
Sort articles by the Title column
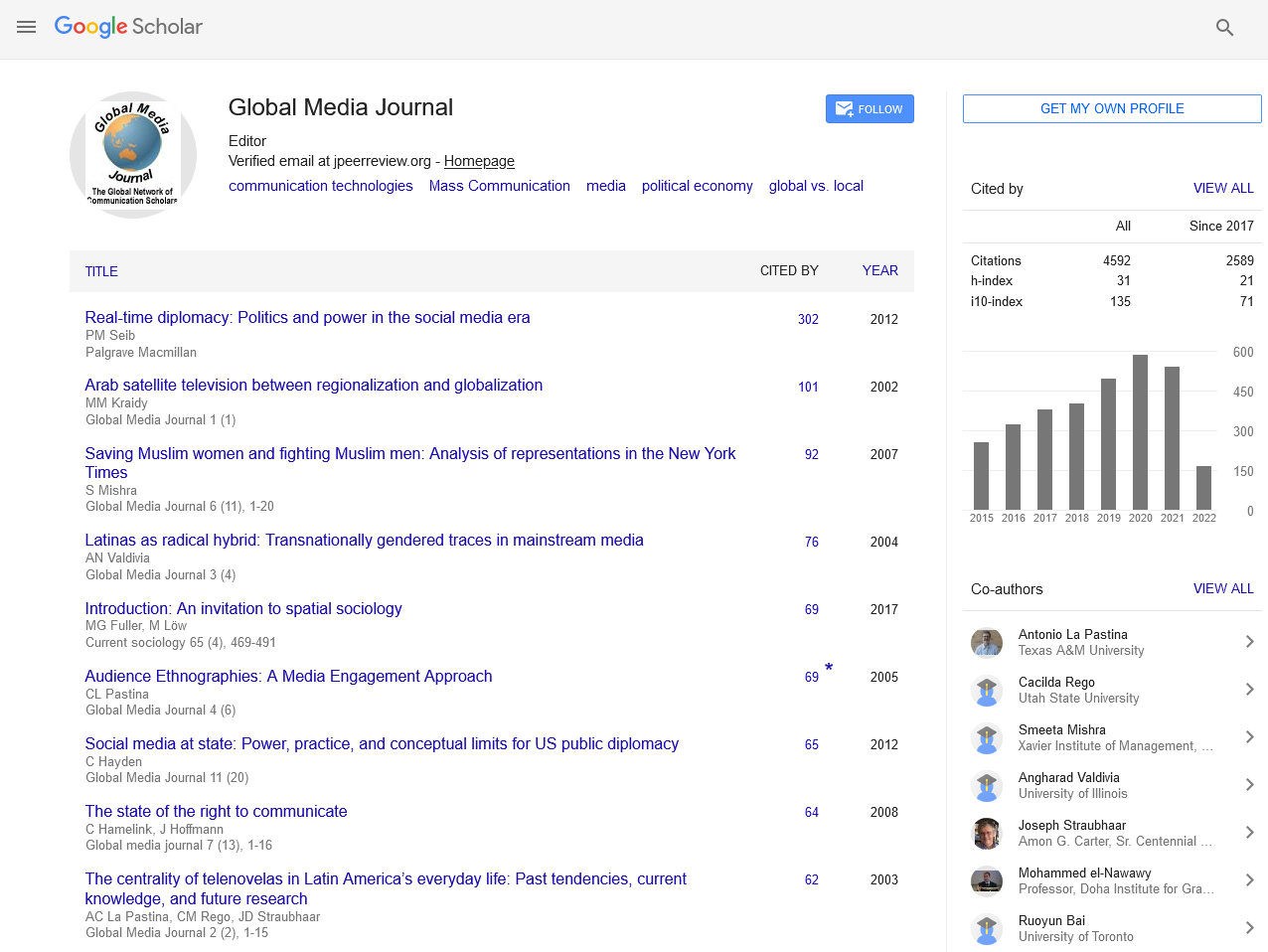[101, 271]
